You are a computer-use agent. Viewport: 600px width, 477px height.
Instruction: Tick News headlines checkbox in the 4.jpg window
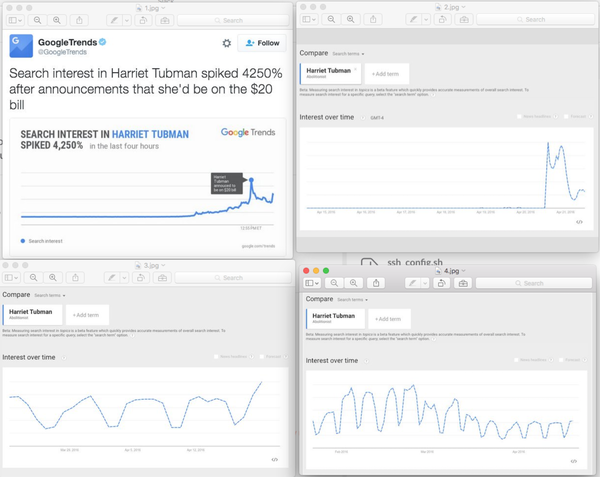point(516,360)
